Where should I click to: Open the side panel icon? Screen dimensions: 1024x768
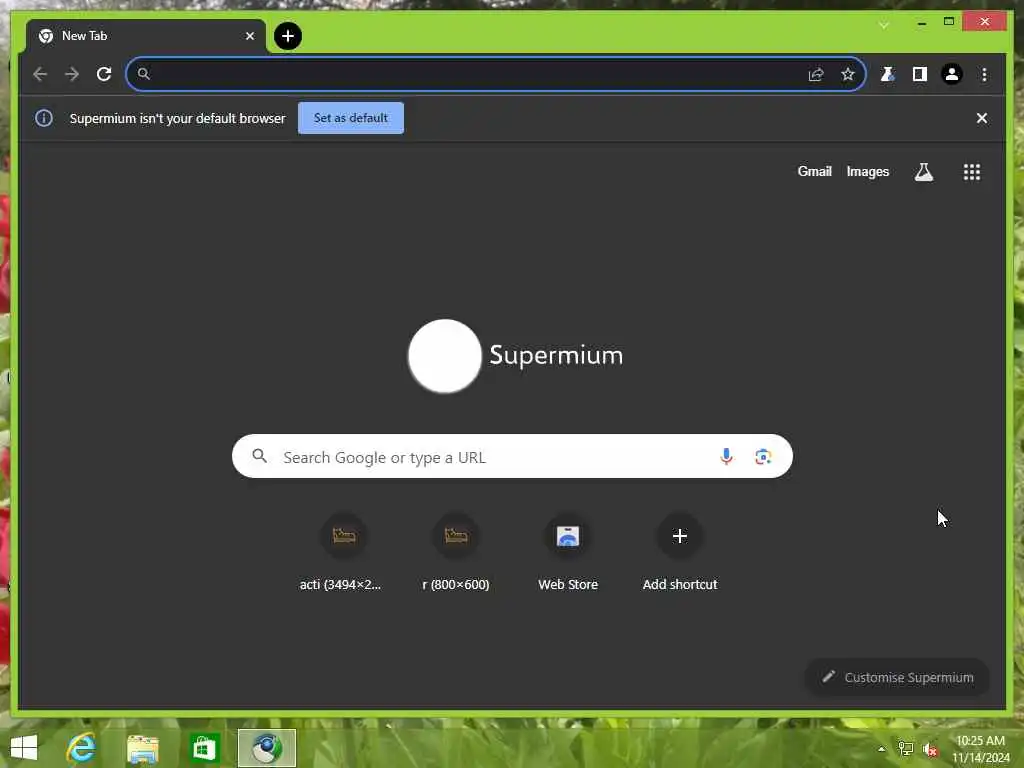coord(920,74)
